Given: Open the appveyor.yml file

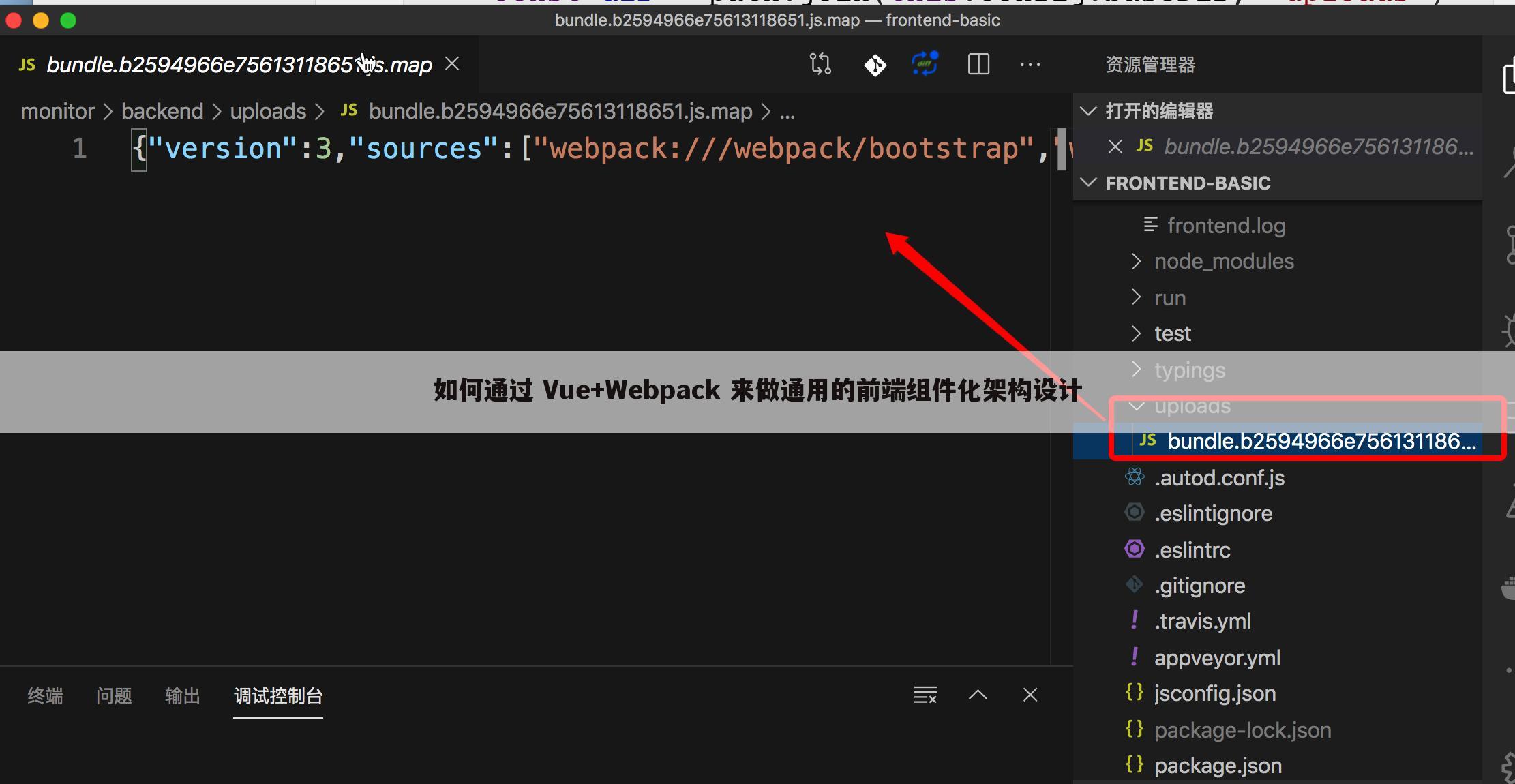Looking at the screenshot, I should click(x=1217, y=658).
